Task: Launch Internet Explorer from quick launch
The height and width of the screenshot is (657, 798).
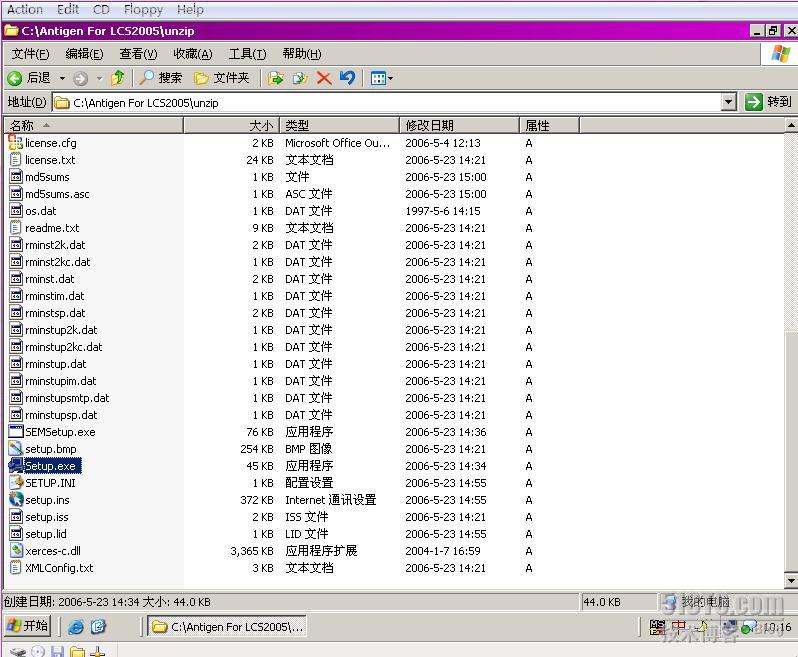Action: pos(76,626)
